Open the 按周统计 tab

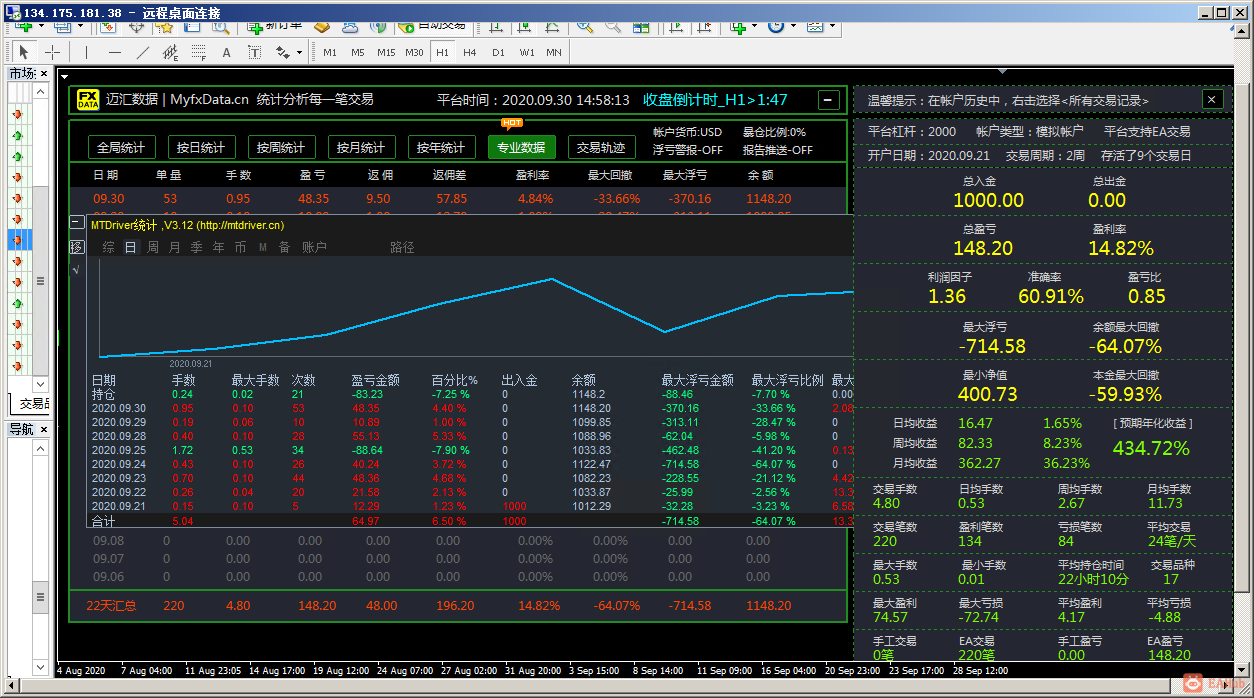282,147
